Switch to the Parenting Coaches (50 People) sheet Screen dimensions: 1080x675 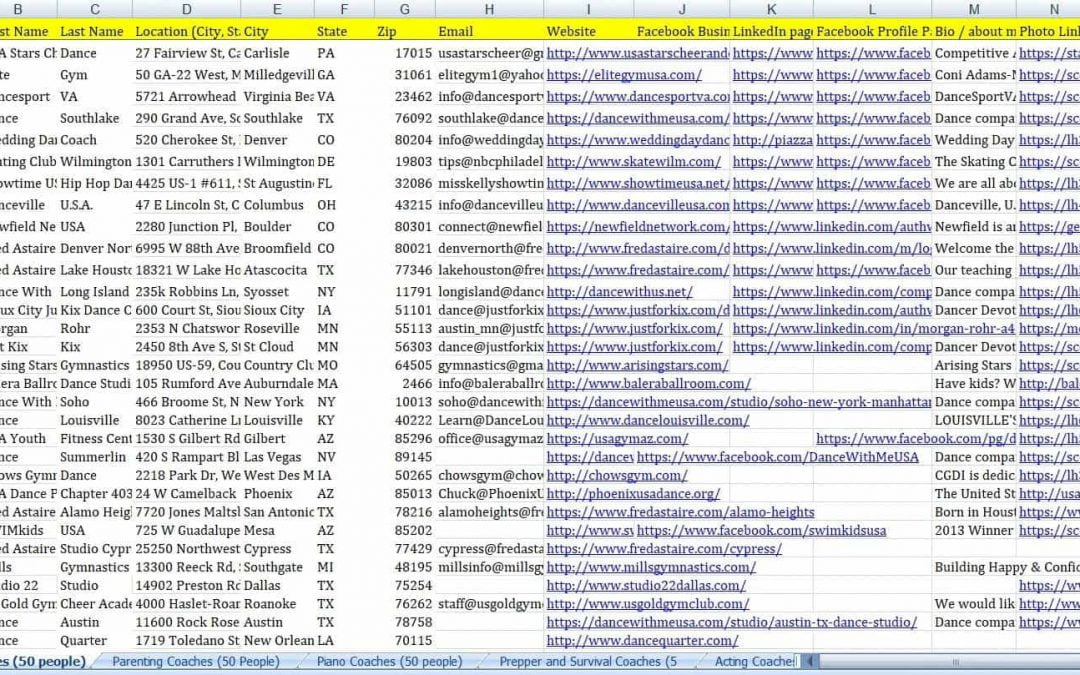pyautogui.click(x=196, y=661)
